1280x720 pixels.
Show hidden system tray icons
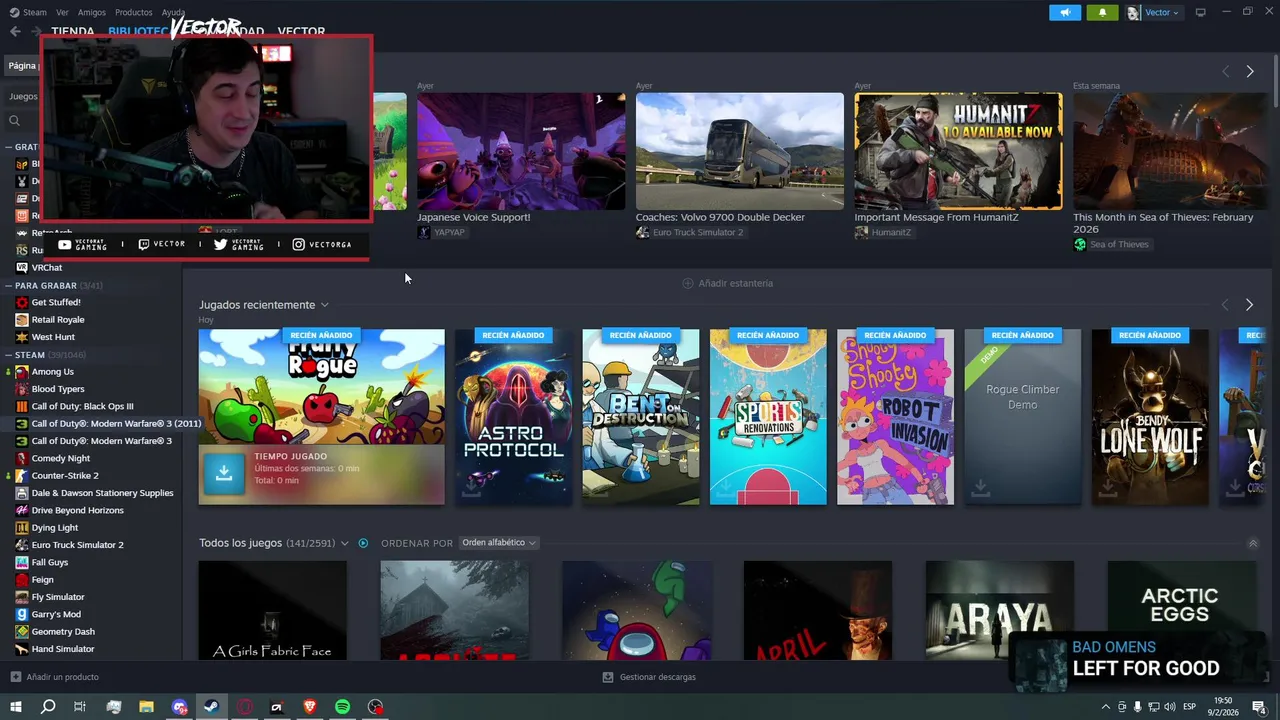point(1105,707)
